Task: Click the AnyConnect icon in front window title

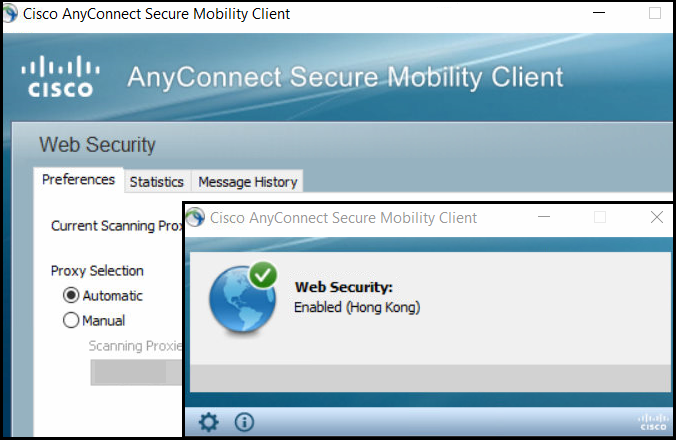Action: (196, 217)
